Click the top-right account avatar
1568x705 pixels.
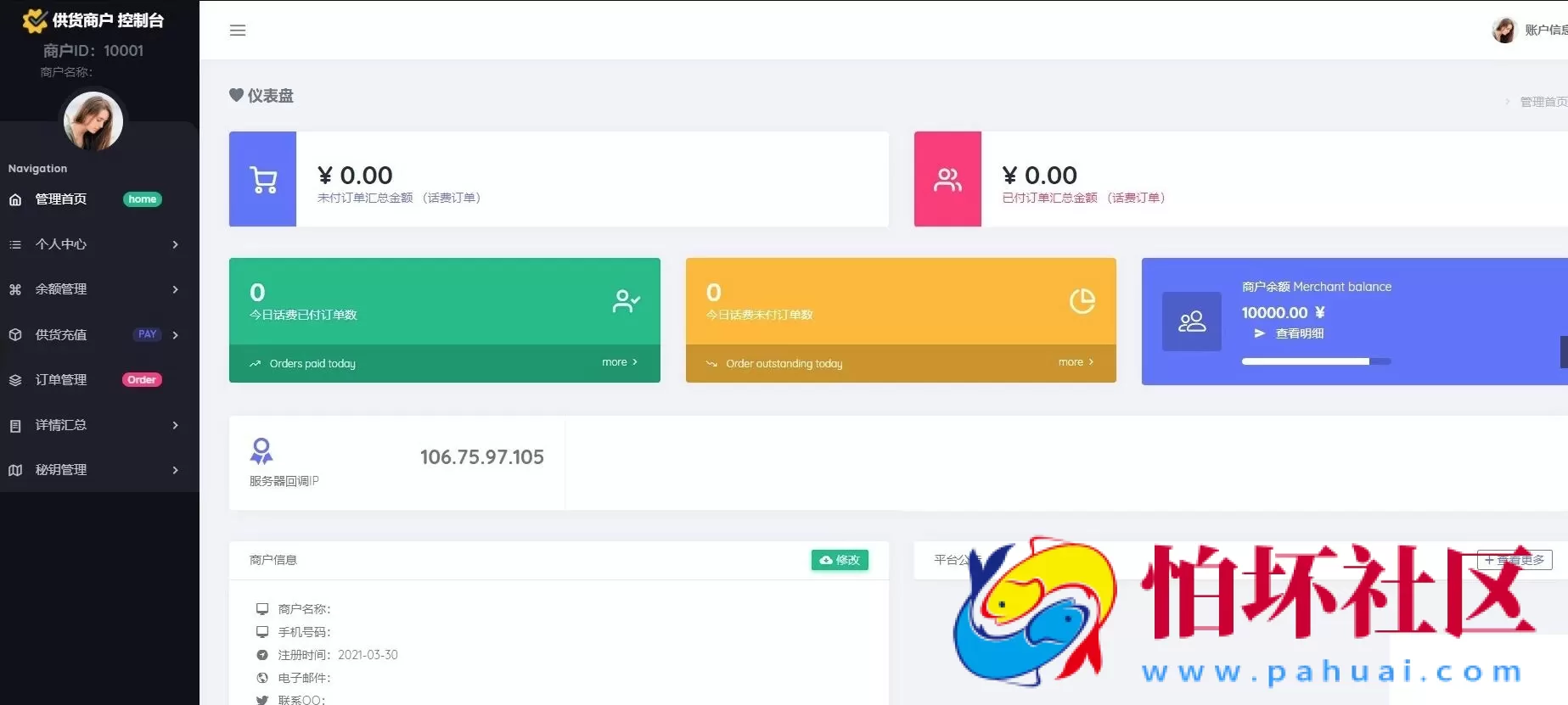point(1503,31)
